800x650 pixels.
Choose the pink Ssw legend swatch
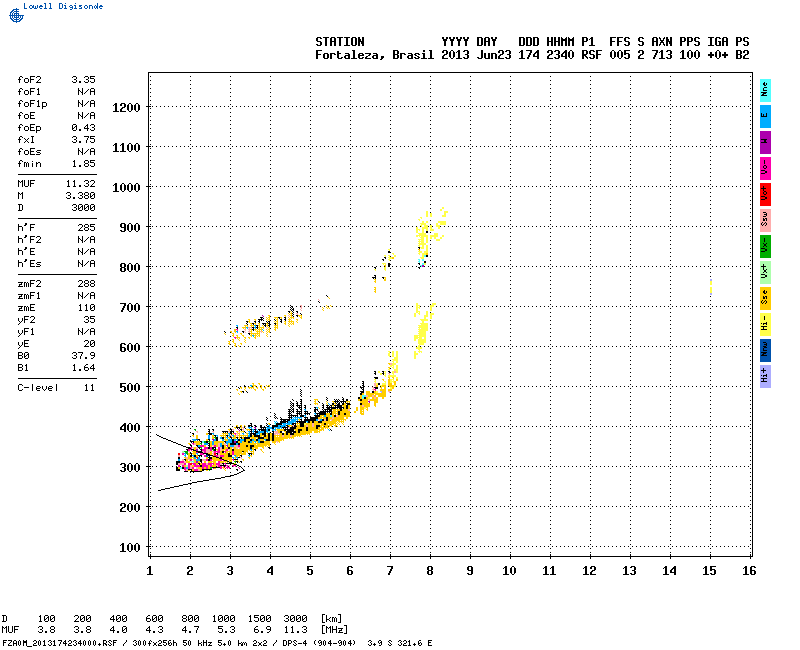(x=765, y=220)
